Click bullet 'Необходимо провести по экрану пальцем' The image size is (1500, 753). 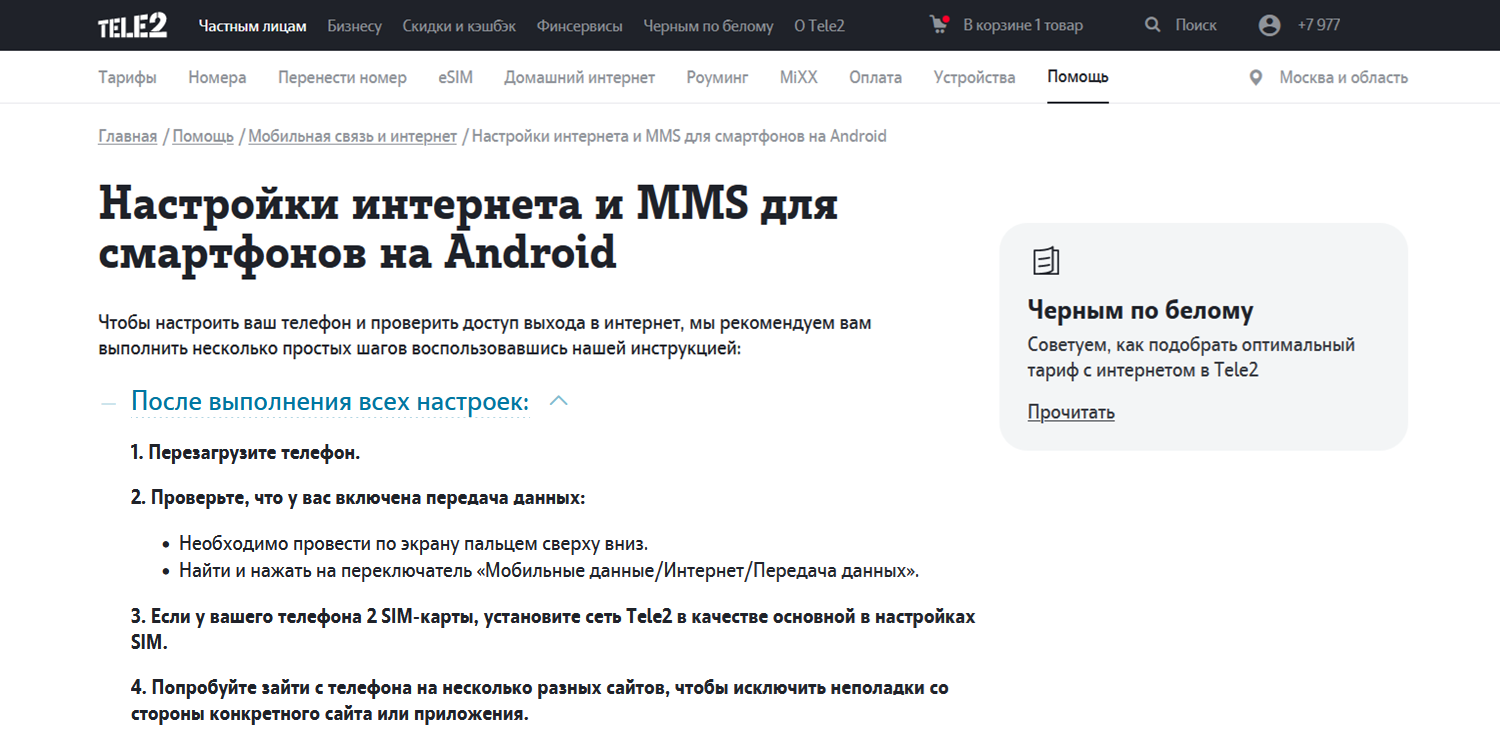[414, 544]
